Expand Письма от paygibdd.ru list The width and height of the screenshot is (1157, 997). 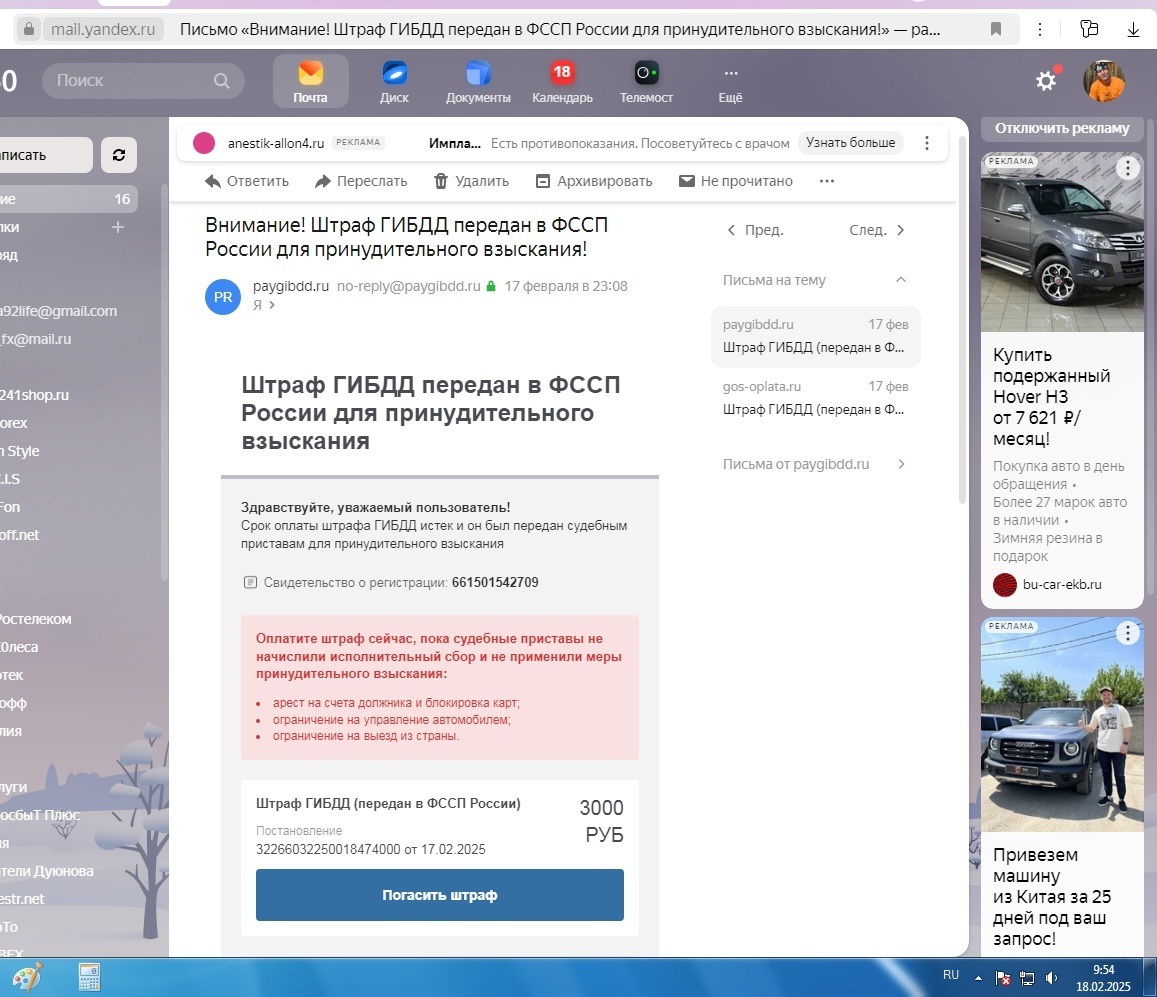coord(815,464)
